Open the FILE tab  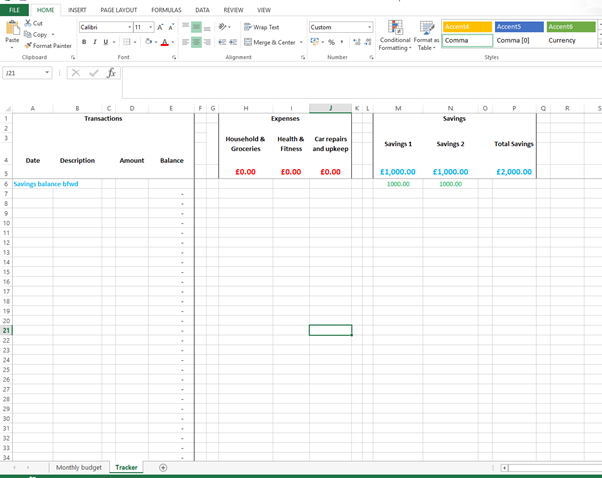(14, 10)
